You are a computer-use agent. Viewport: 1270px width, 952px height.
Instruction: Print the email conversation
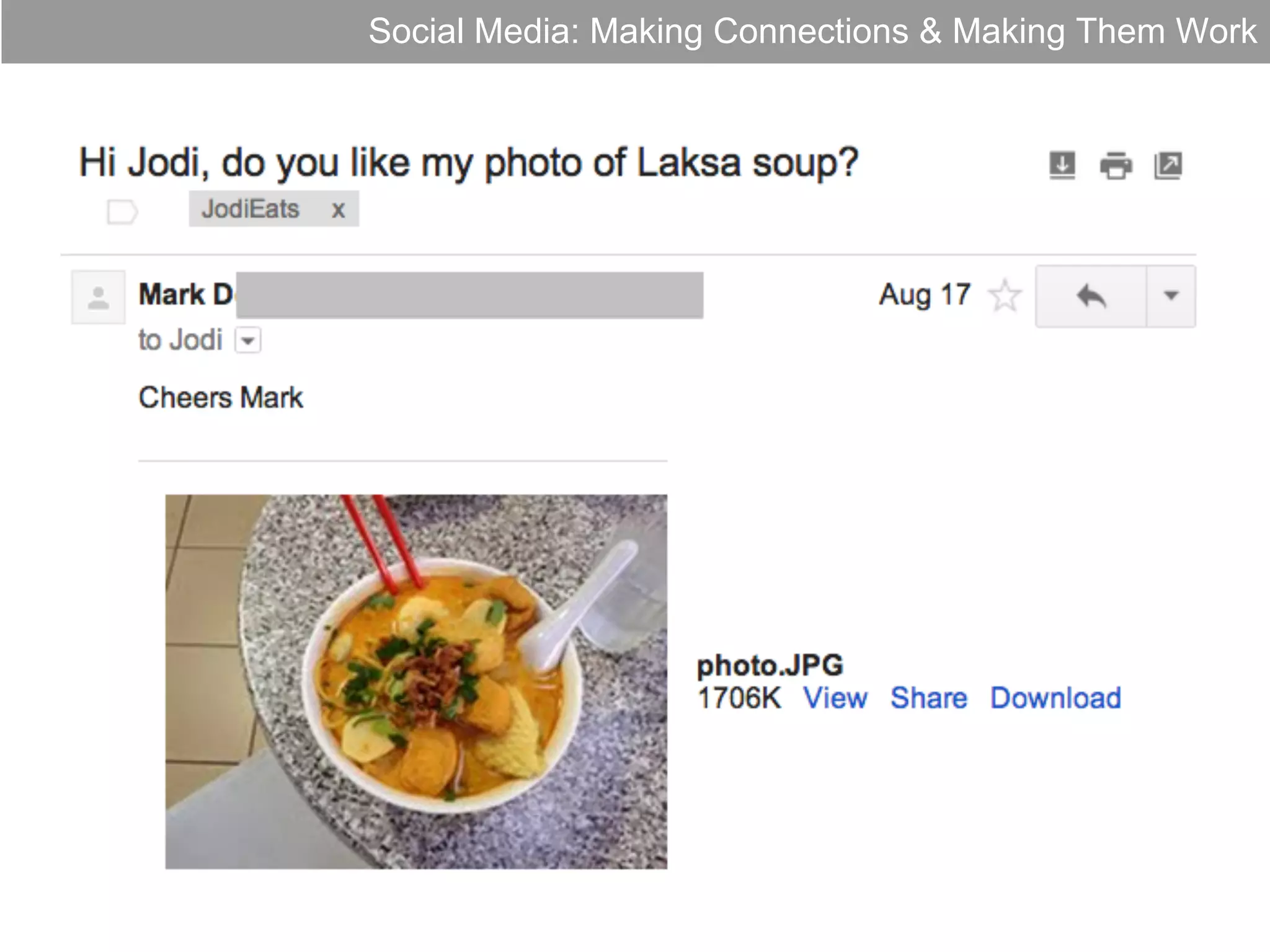click(1116, 165)
